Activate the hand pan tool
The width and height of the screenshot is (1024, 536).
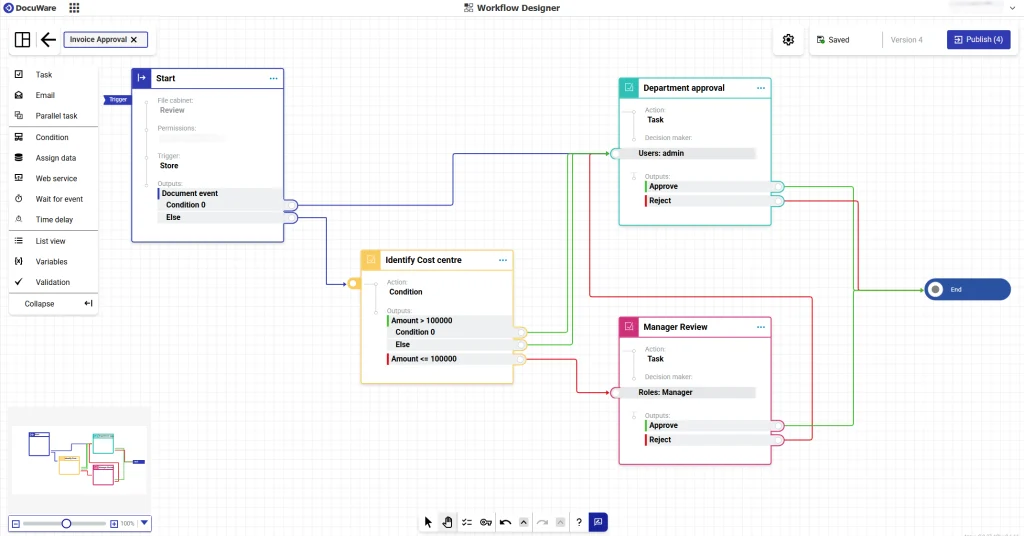tap(447, 522)
